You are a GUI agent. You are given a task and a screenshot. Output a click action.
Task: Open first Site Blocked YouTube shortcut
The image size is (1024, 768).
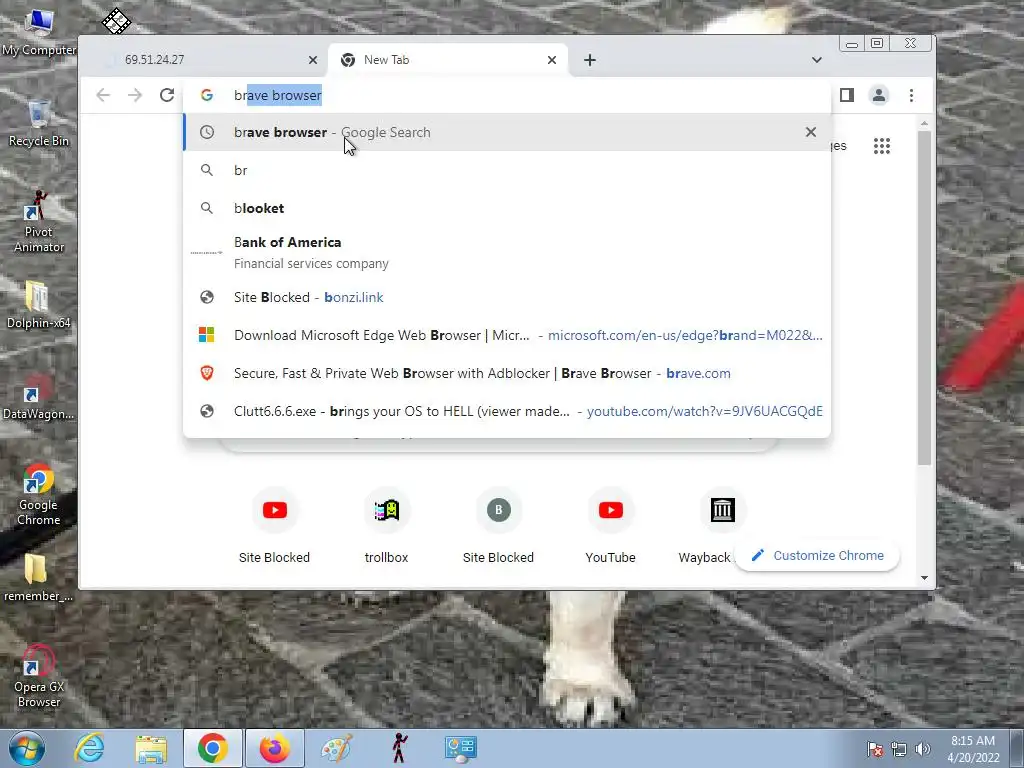pos(274,526)
